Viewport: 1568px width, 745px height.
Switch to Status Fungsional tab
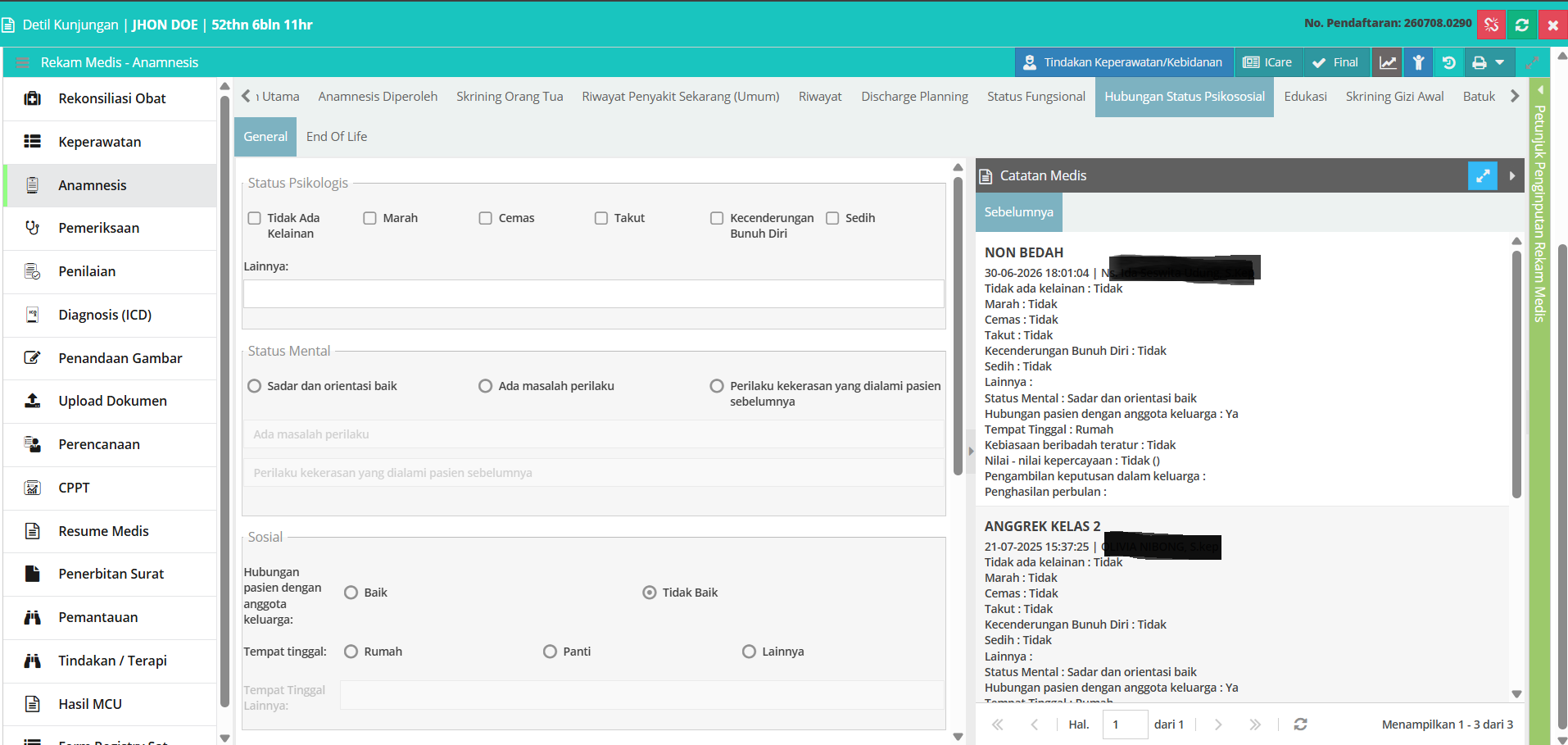pos(1036,97)
